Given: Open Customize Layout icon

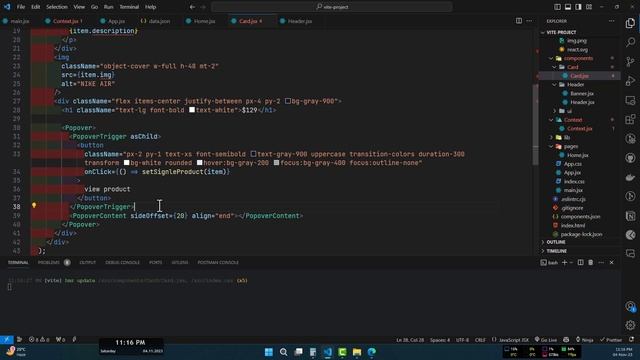Looking at the screenshot, I should [x=589, y=7].
